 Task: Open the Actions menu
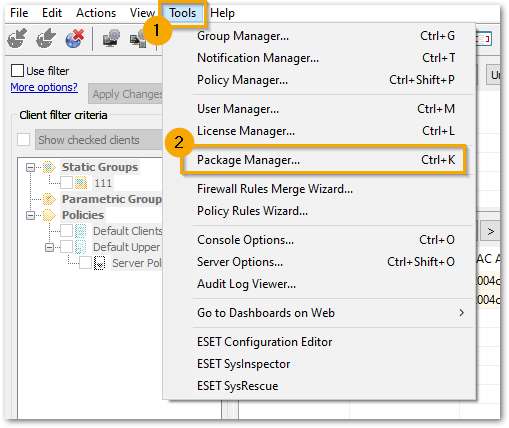tap(96, 13)
